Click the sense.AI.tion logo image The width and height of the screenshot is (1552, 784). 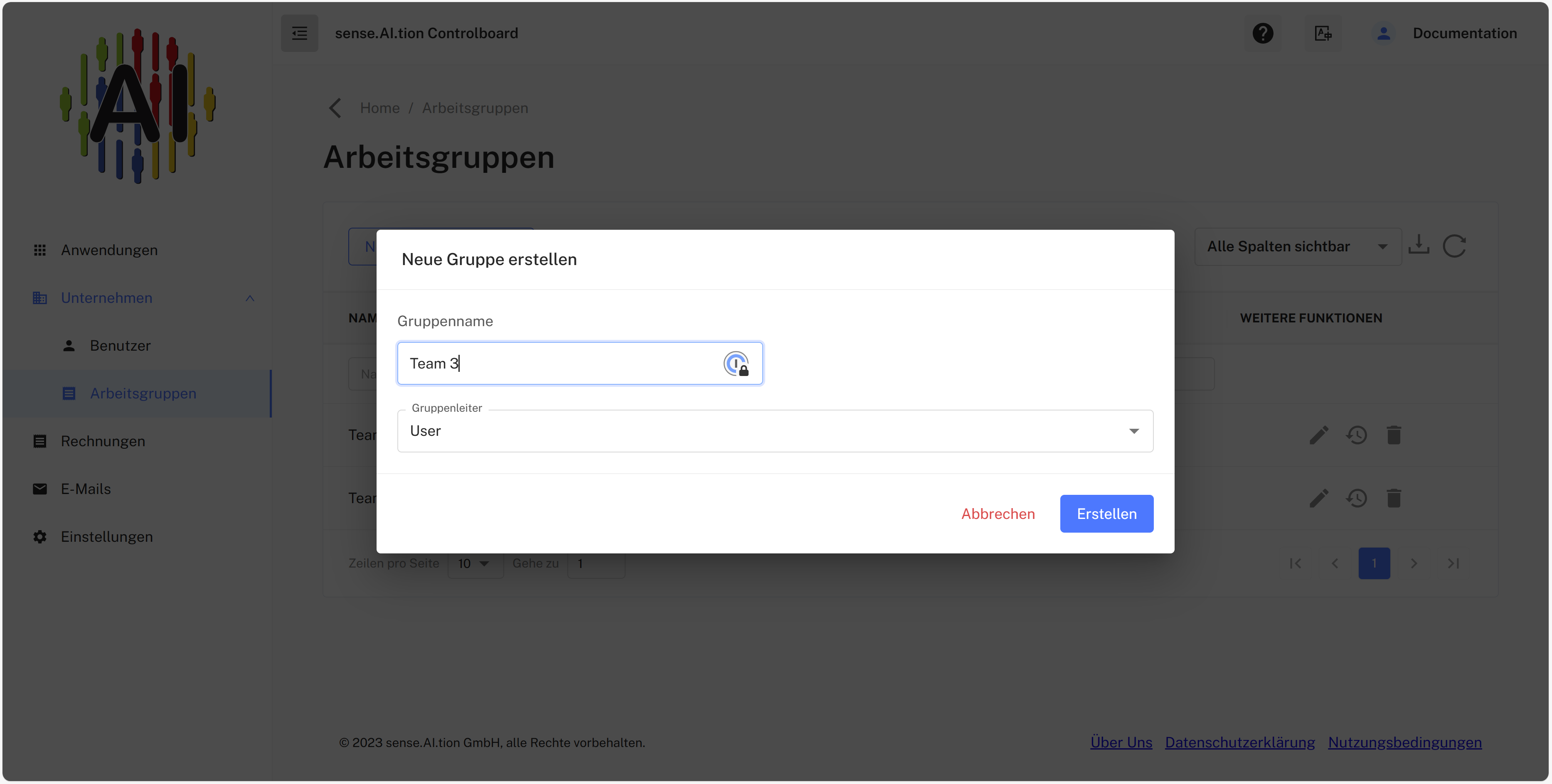[137, 106]
